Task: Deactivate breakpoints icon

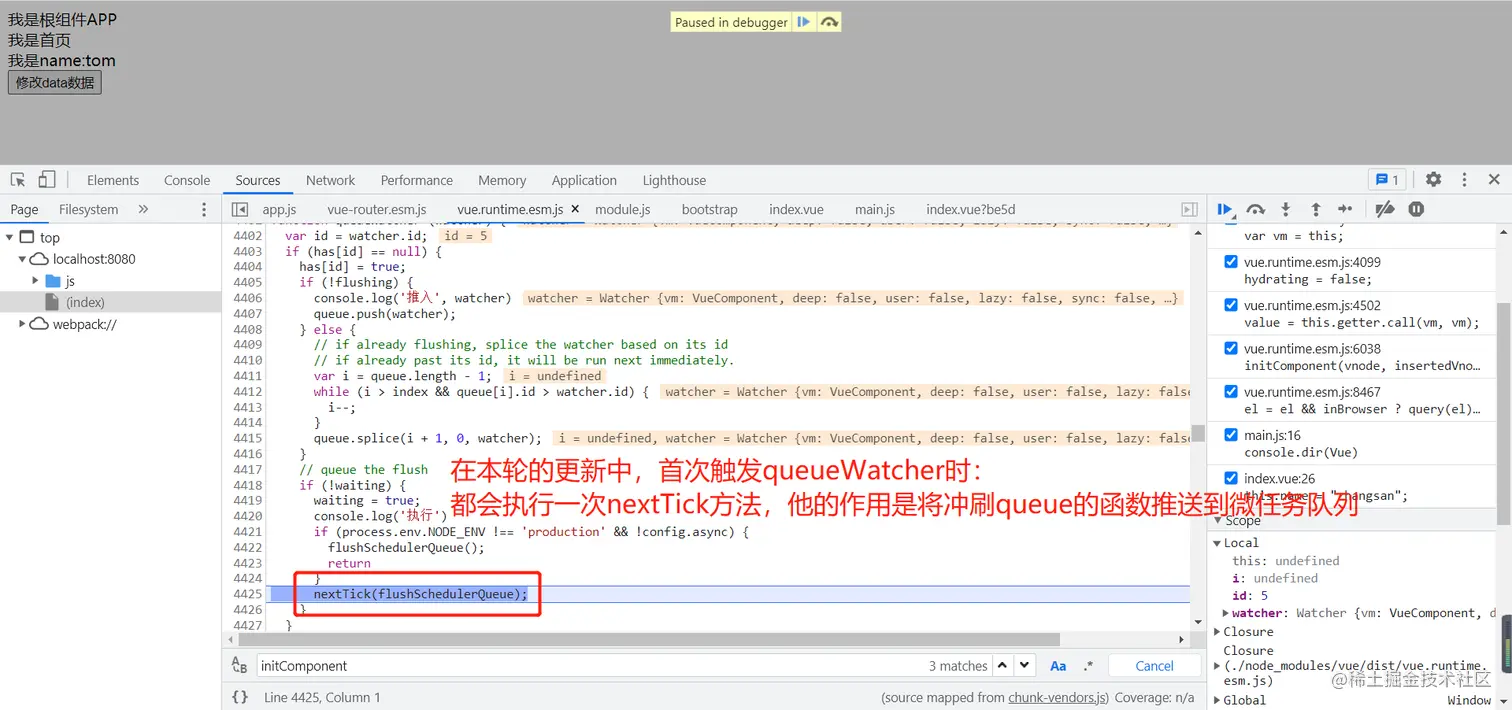Action: tap(1385, 209)
